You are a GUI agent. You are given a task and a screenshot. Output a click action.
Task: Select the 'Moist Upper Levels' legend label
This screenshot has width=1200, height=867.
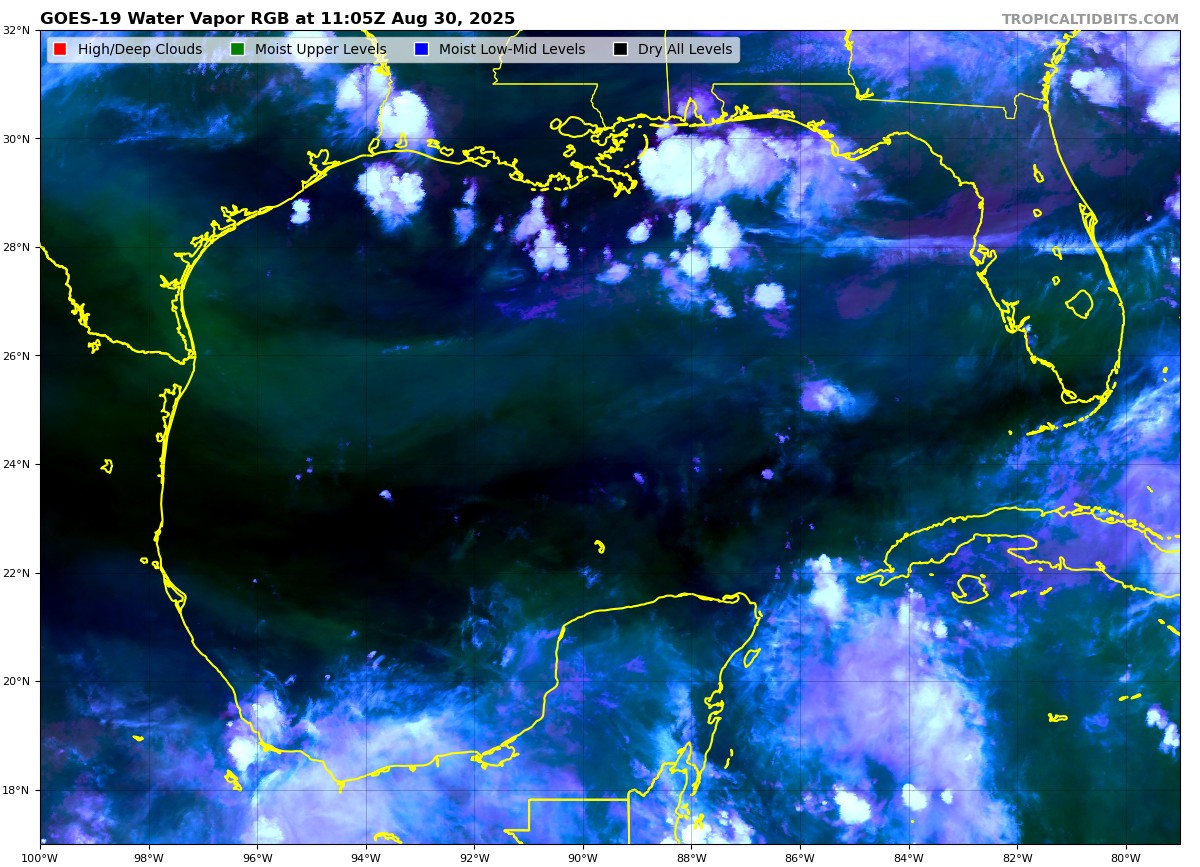[x=320, y=49]
